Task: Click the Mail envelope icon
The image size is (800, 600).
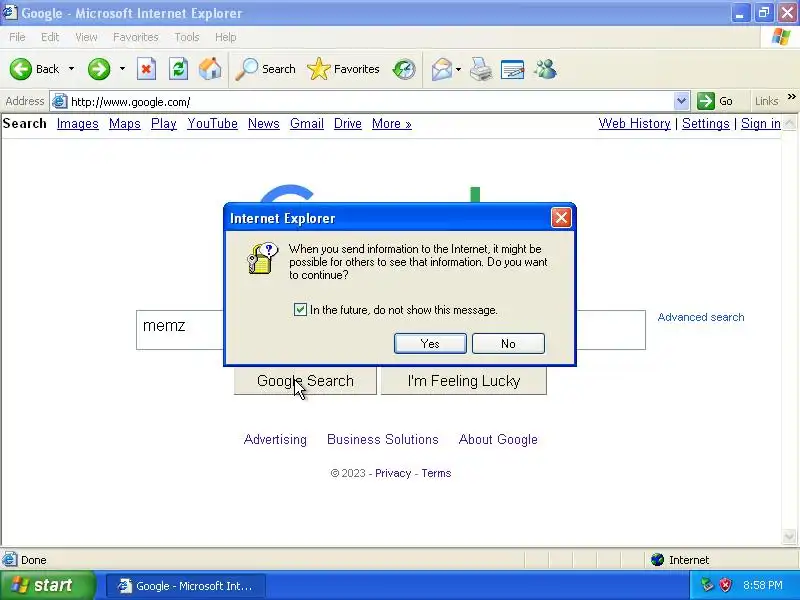Action: [442, 69]
